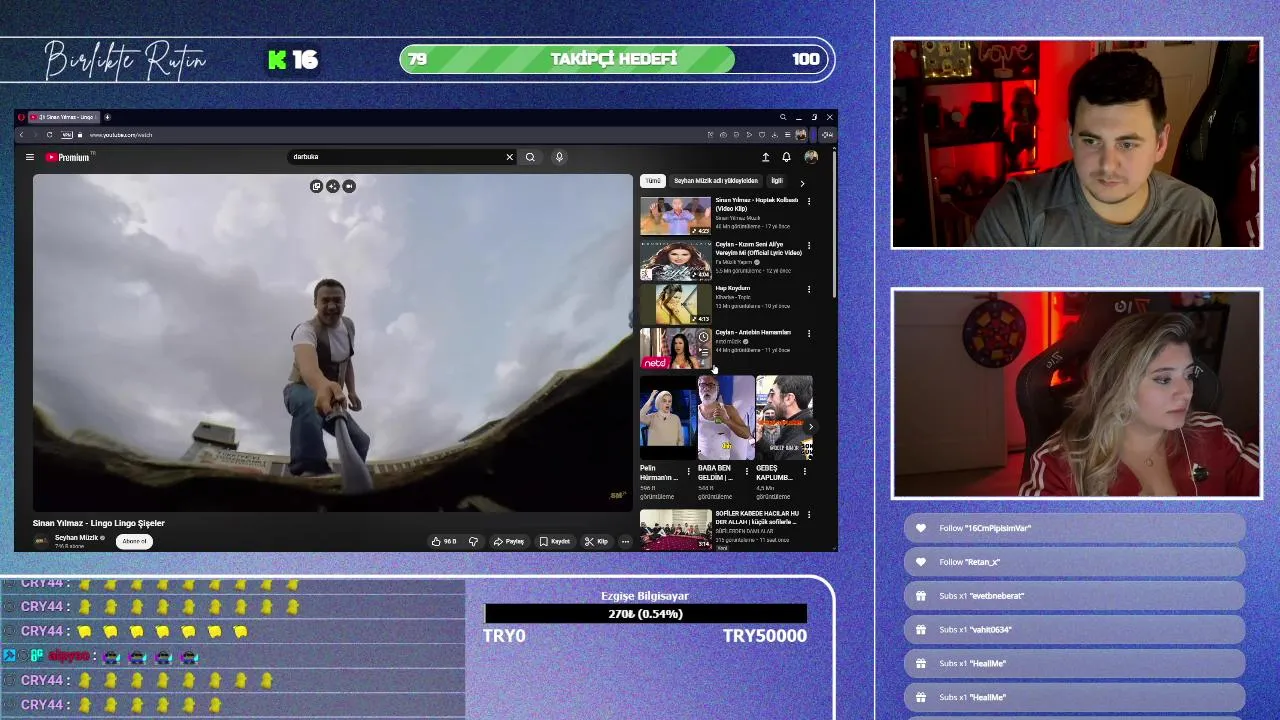Click camera overlay icon atop video player
This screenshot has height=720, width=1280.
(x=349, y=186)
